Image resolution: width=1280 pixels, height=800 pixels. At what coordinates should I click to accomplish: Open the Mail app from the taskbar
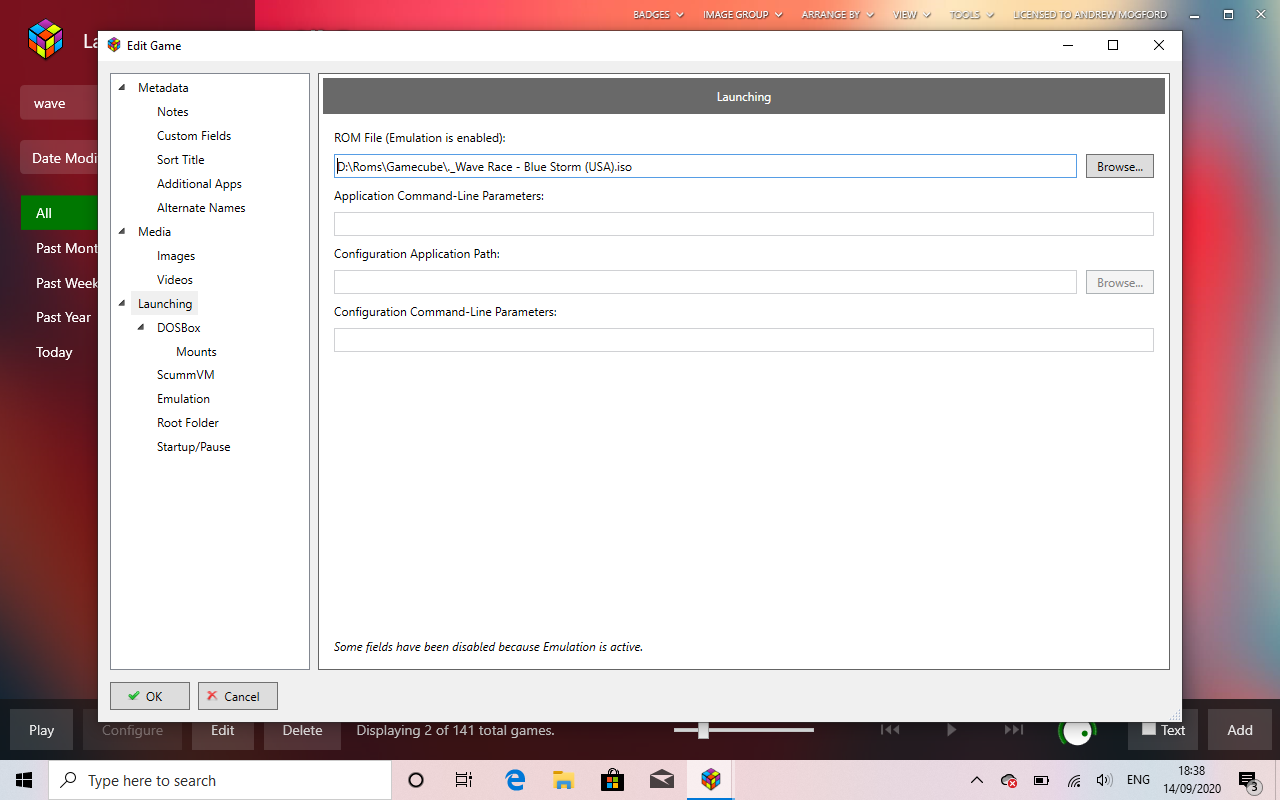(x=662, y=780)
